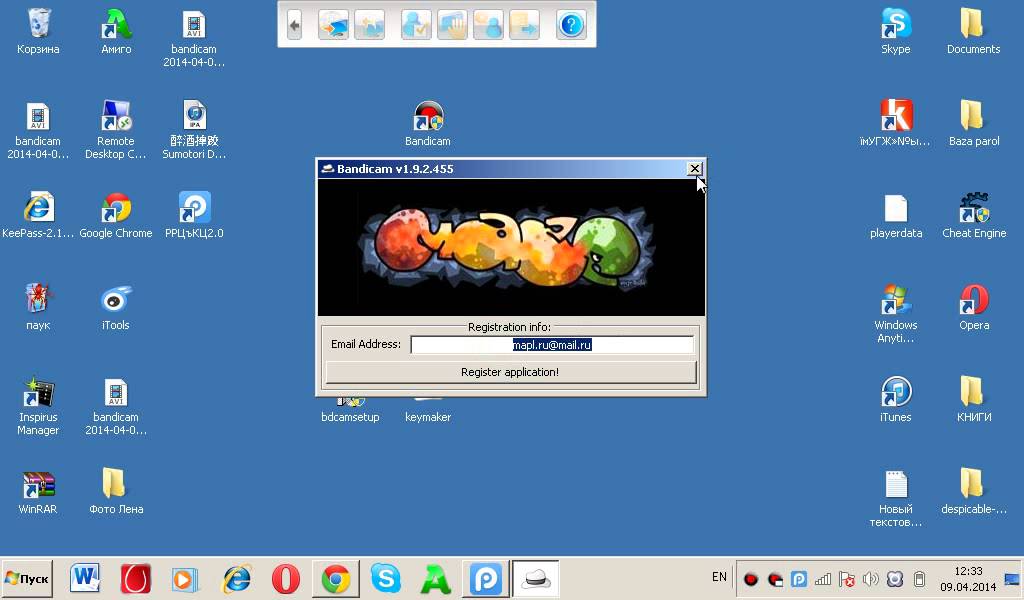Select the Inspirus Manager shortcut
This screenshot has width=1024, height=600.
click(38, 406)
